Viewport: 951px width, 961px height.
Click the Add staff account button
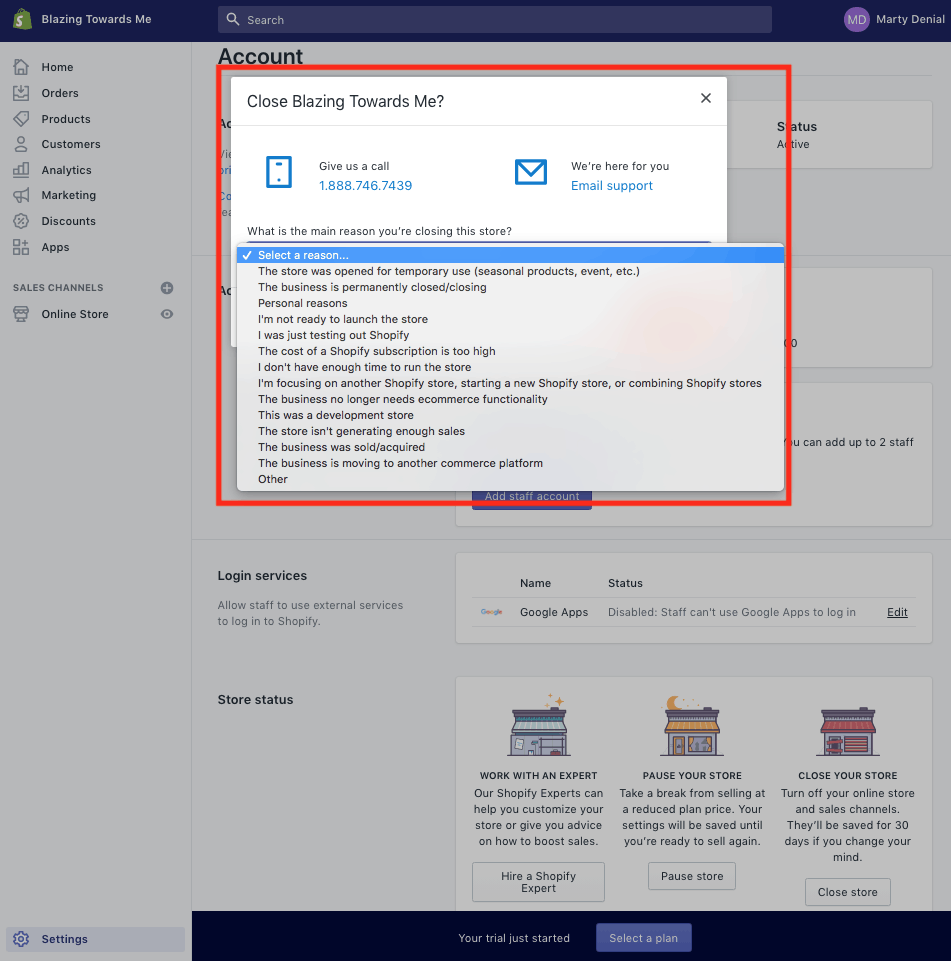click(x=532, y=498)
